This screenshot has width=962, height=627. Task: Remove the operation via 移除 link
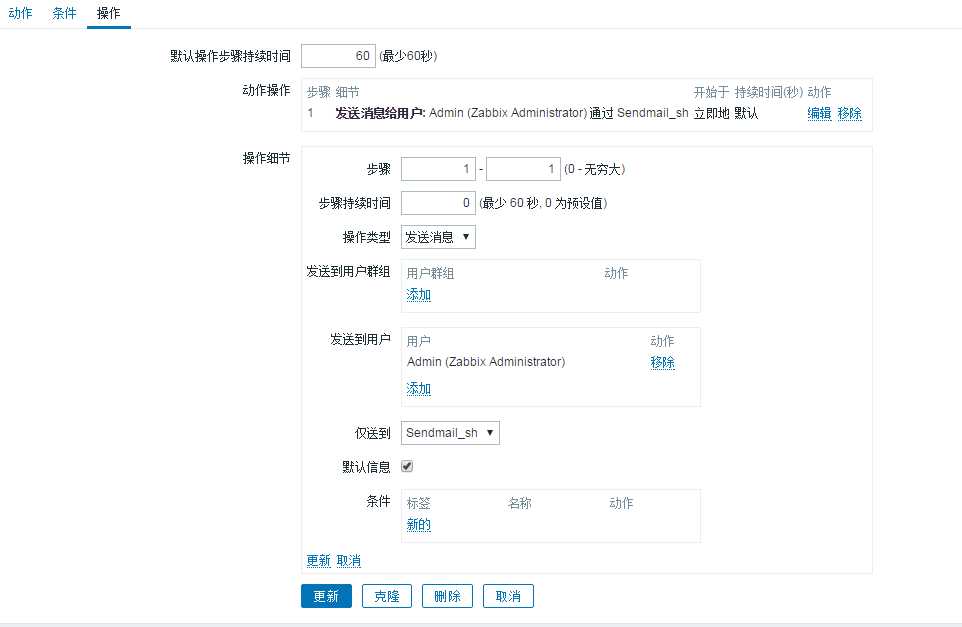pyautogui.click(x=848, y=113)
